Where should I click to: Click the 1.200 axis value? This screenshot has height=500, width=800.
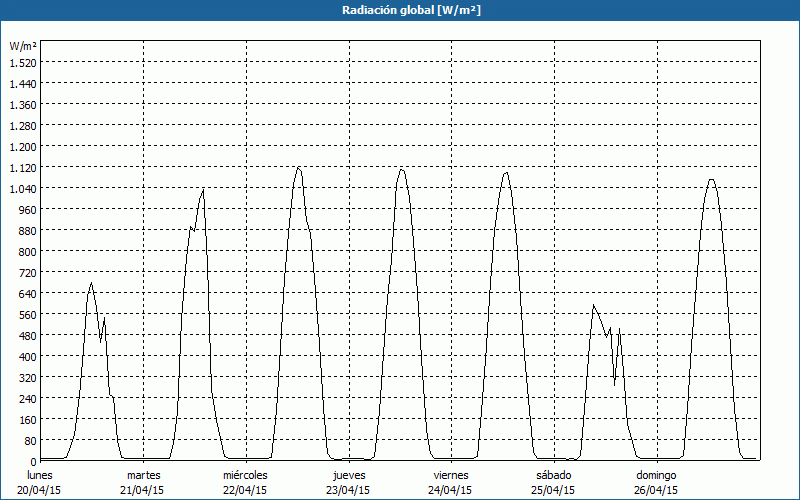[23, 146]
